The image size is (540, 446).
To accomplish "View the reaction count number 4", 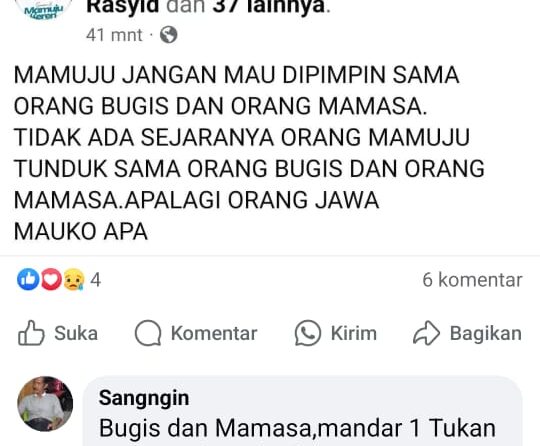I will tap(95, 280).
